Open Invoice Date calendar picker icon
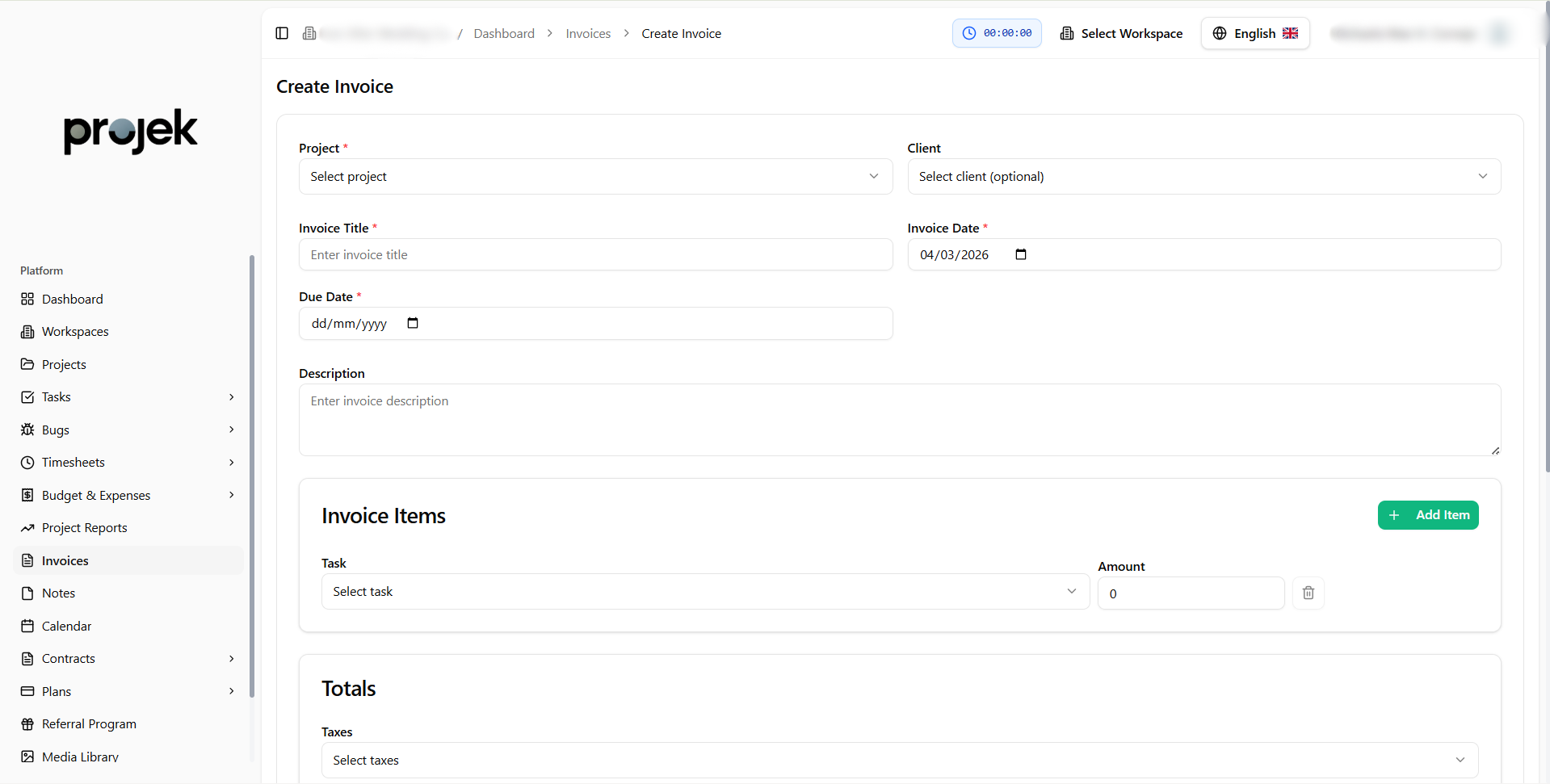Image resolution: width=1550 pixels, height=784 pixels. pyautogui.click(x=1021, y=255)
